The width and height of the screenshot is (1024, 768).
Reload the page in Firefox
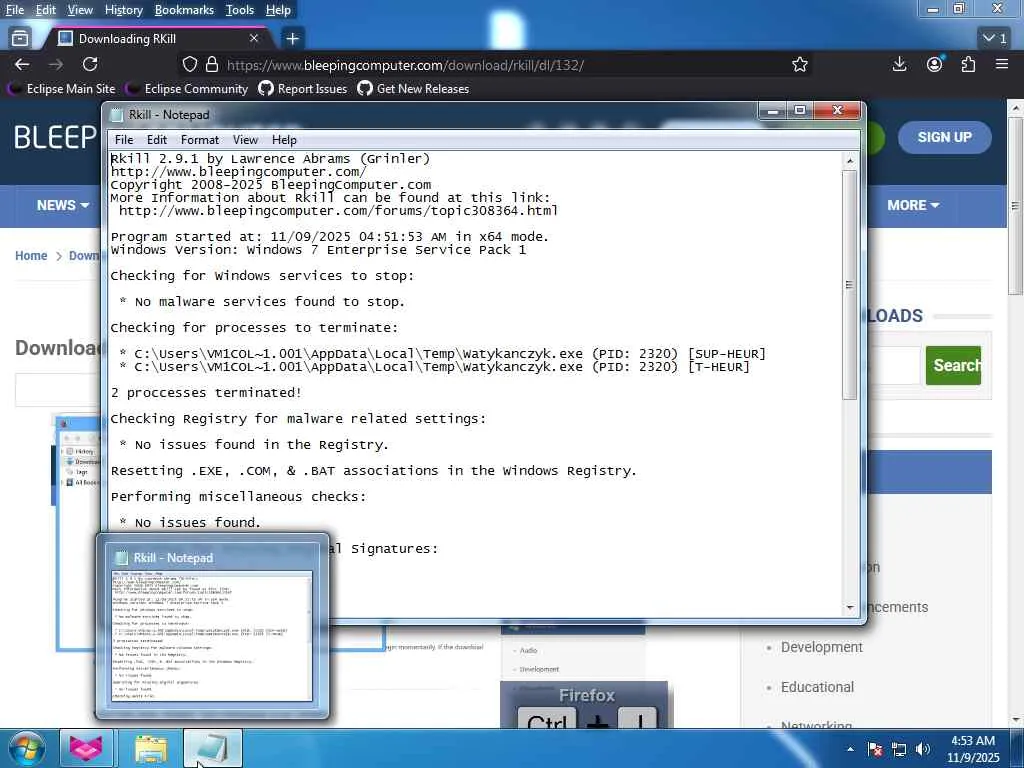click(90, 64)
